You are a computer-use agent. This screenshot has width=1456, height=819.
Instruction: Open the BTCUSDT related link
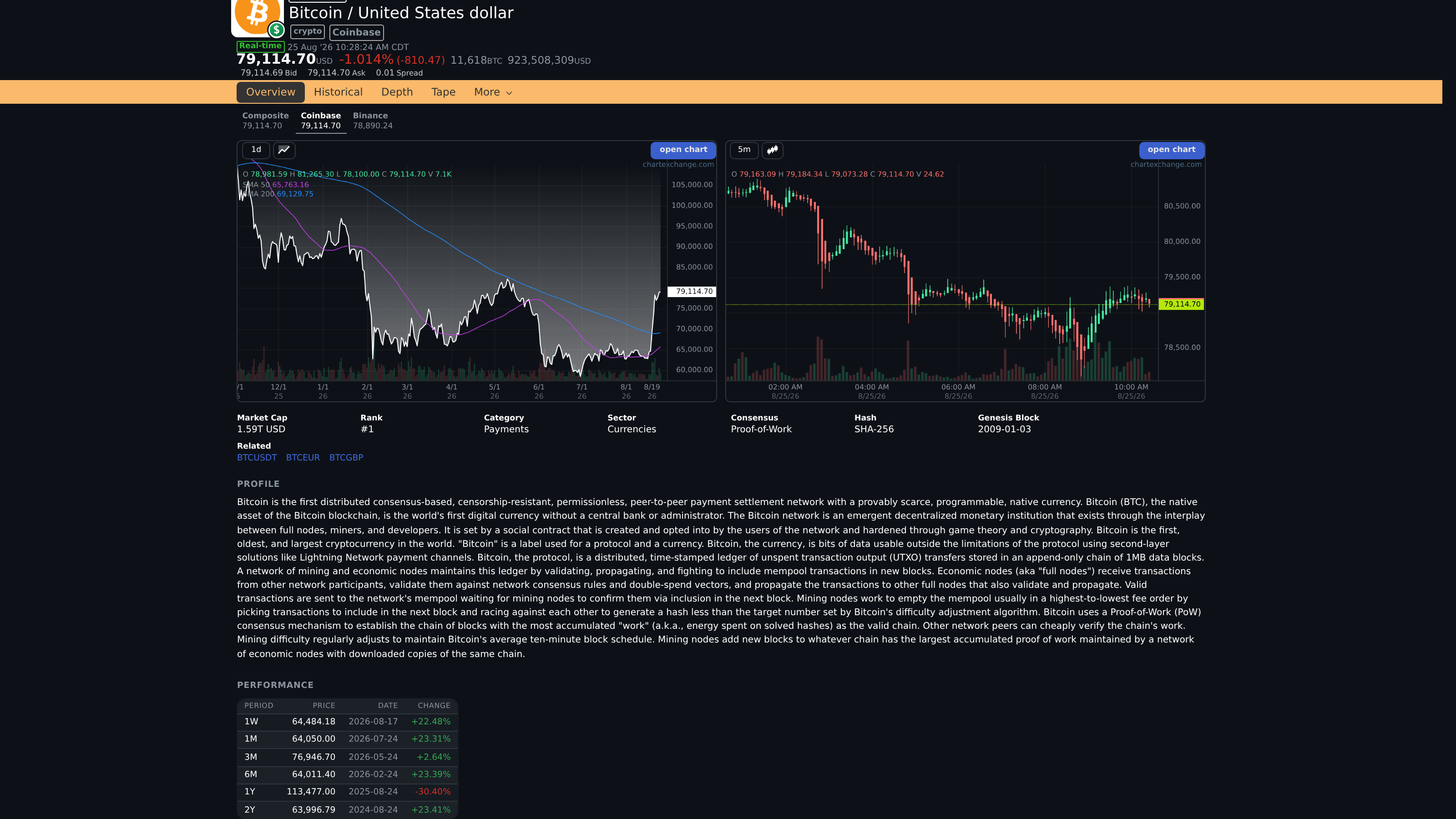(257, 457)
